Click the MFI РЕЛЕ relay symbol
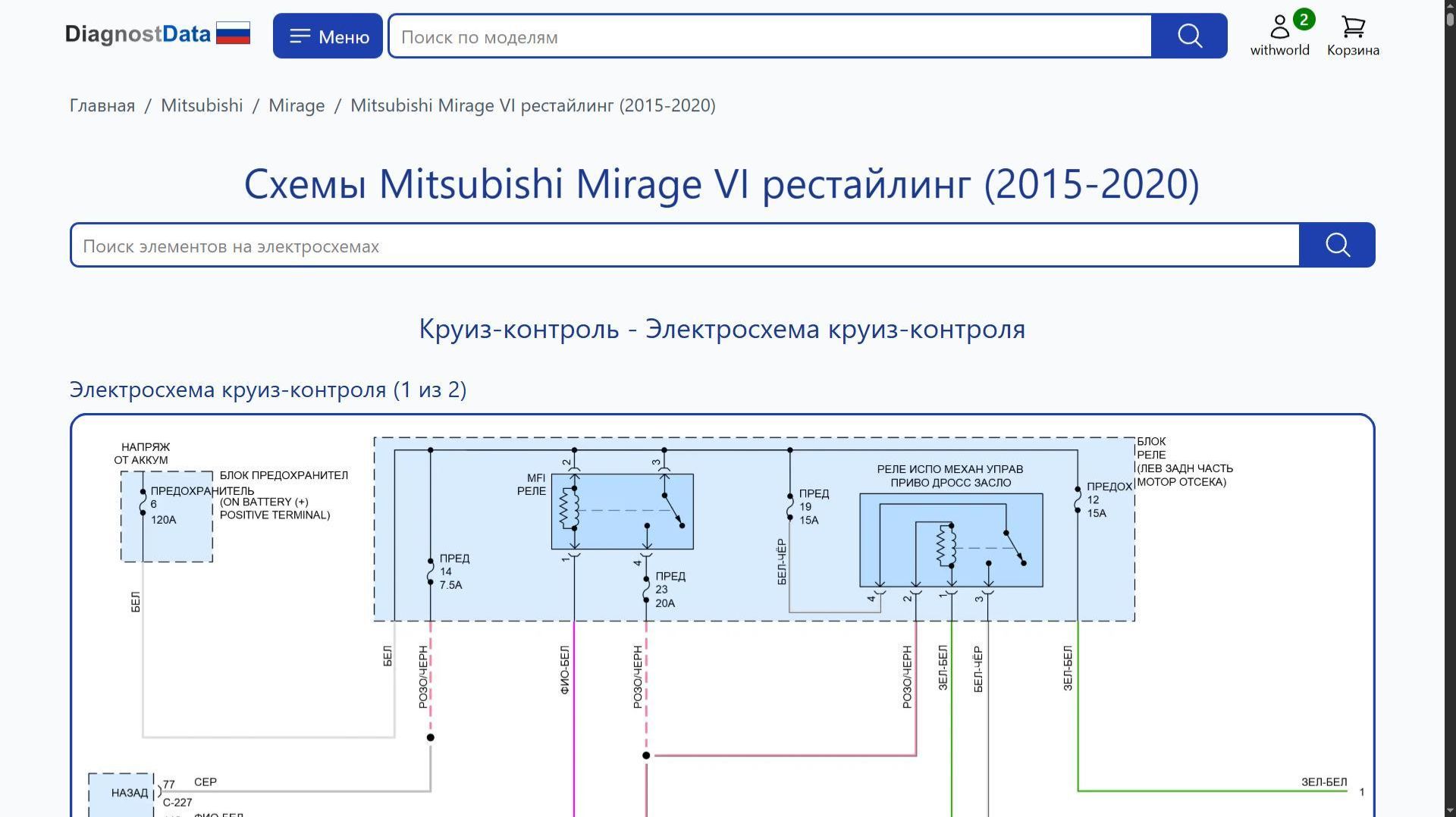This screenshot has width=1456, height=817. coord(622,511)
